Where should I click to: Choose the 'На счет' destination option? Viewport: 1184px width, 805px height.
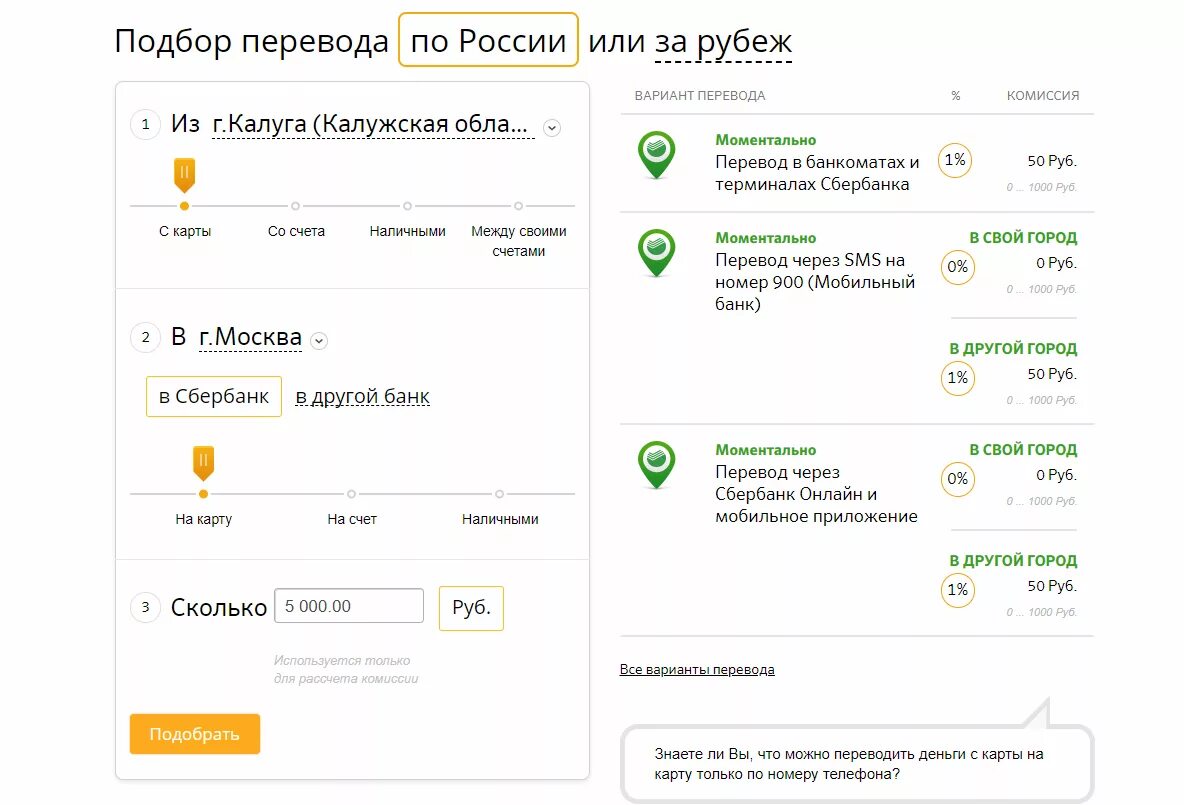351,519
